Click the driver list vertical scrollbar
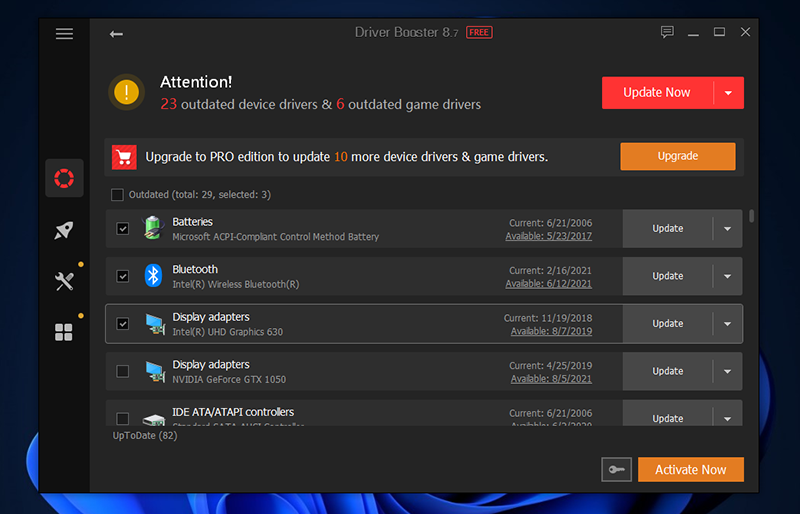800x514 pixels. tap(751, 216)
